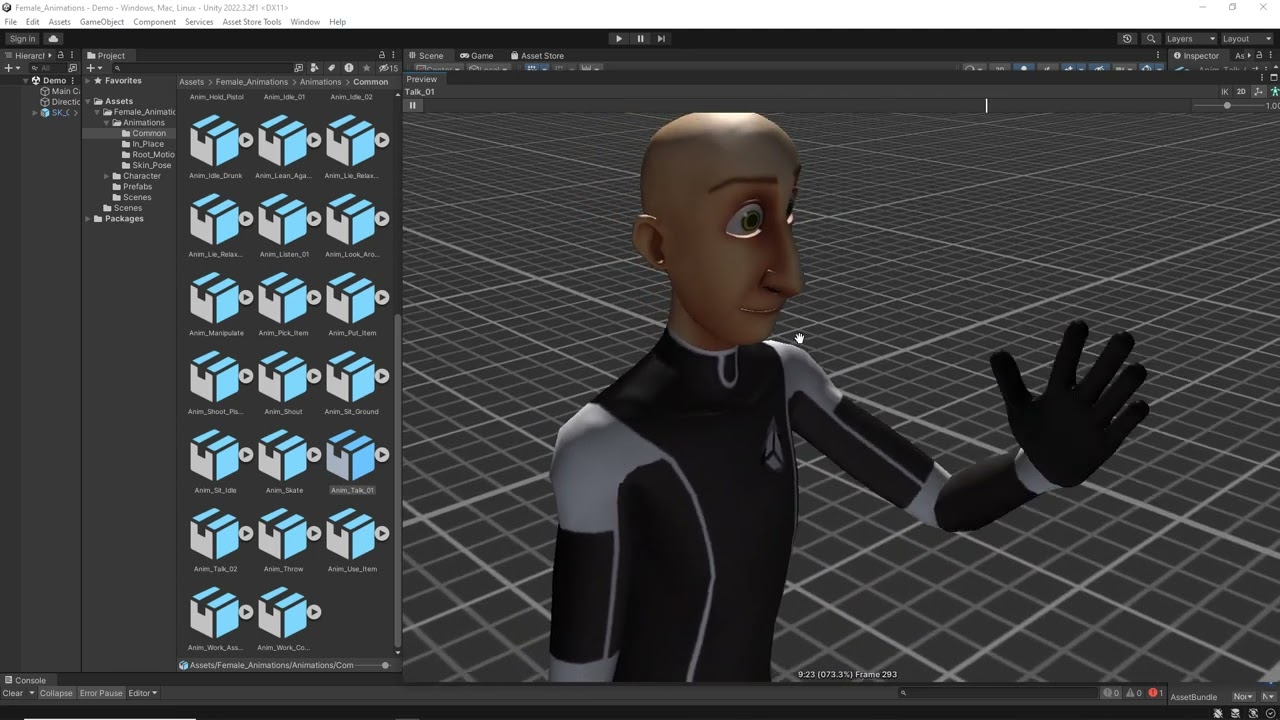Open the GameObject menu
The image size is (1280, 720).
102,22
